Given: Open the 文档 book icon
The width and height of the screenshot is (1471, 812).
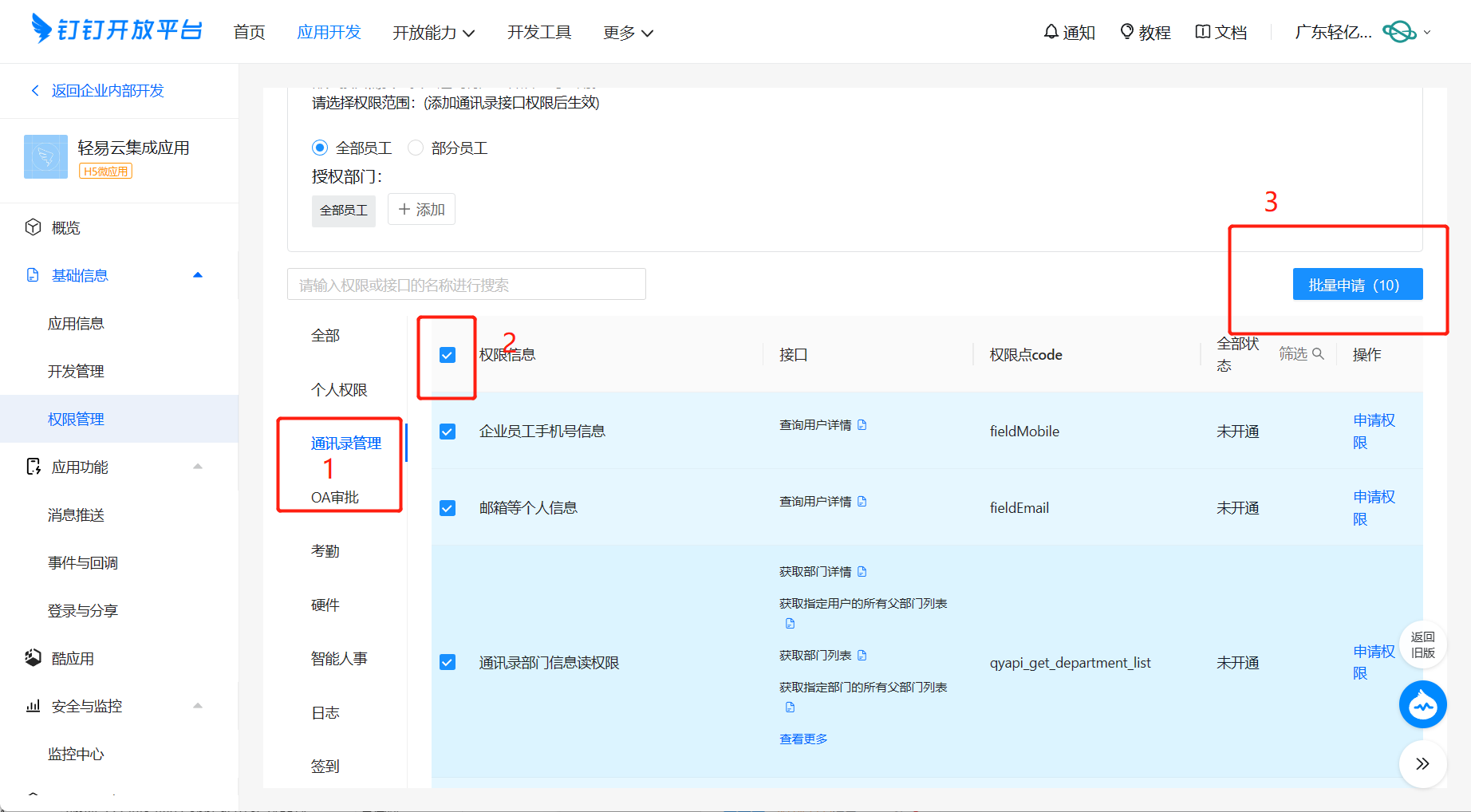Looking at the screenshot, I should (x=1203, y=32).
